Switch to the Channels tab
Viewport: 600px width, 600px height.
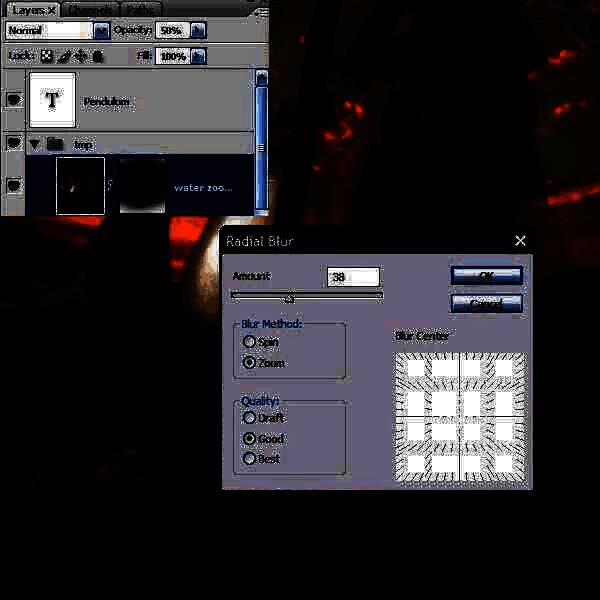[x=91, y=9]
